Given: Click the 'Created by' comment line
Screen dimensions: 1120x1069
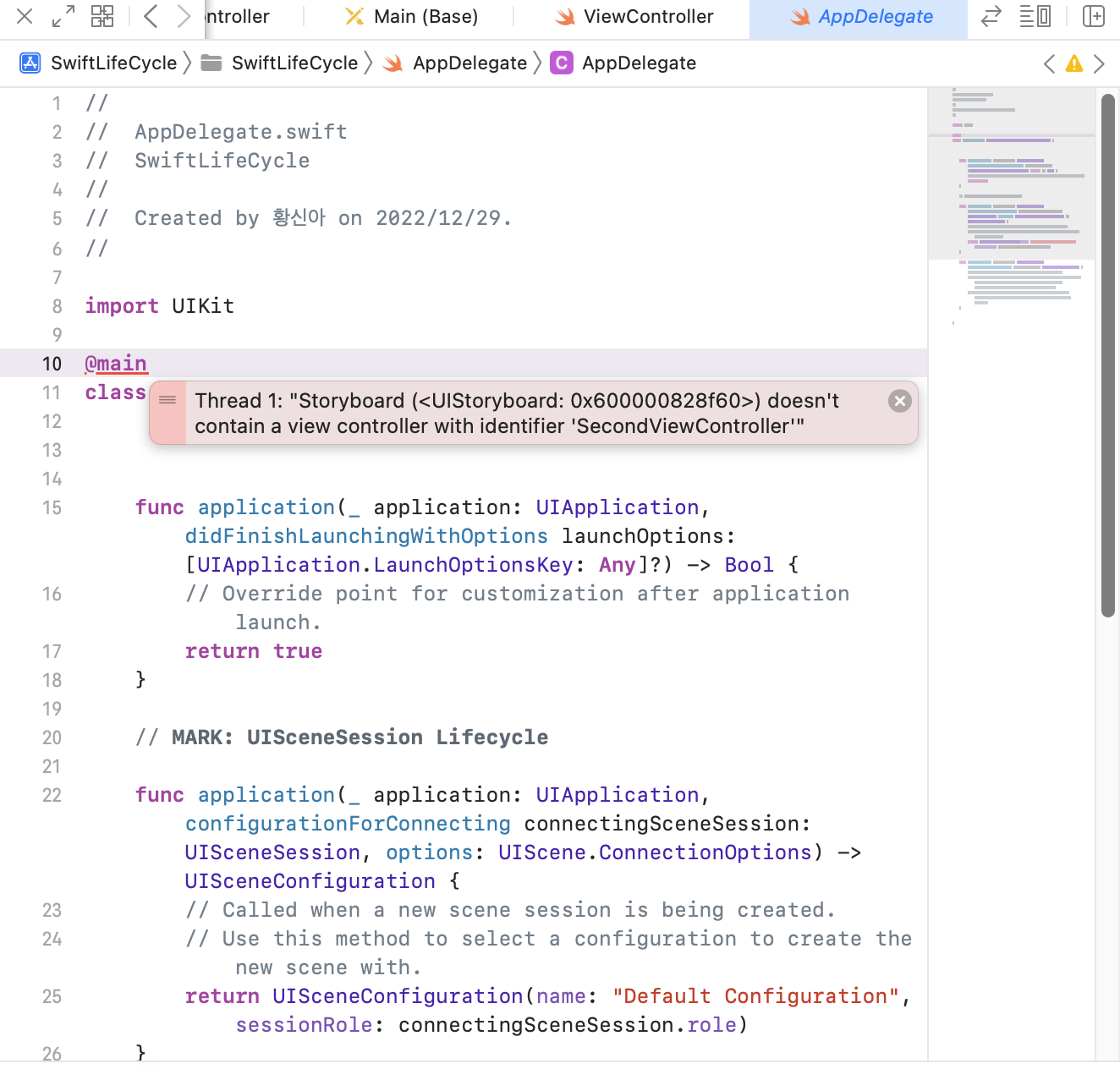Looking at the screenshot, I should point(299,218).
